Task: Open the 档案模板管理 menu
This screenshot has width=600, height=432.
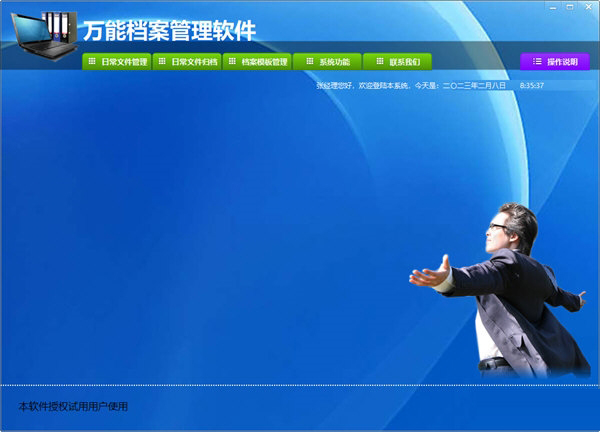Action: [257, 62]
